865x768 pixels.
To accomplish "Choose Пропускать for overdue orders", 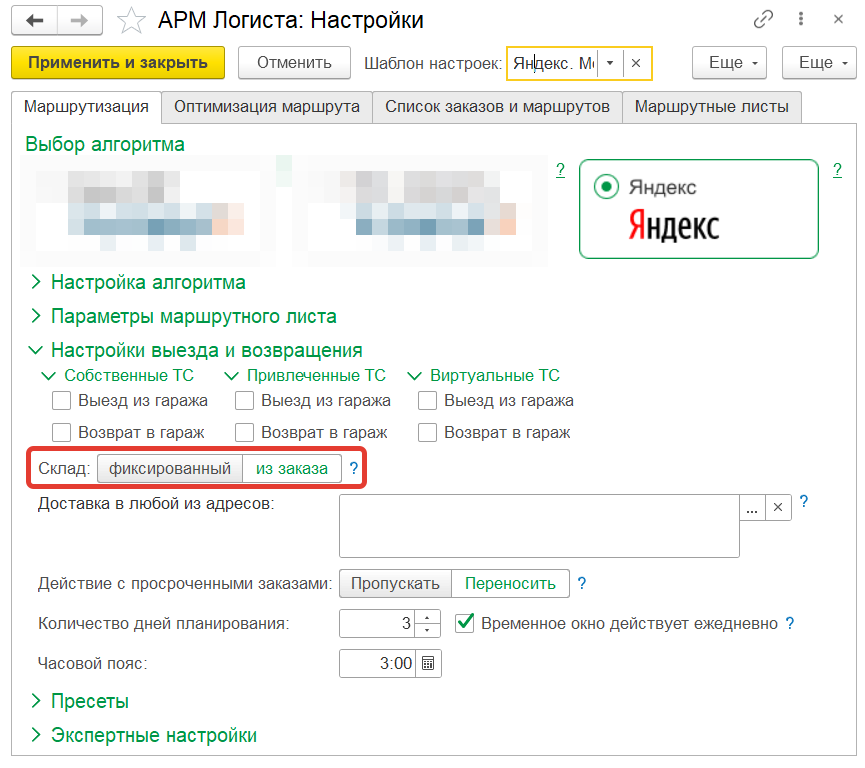I will (x=395, y=583).
